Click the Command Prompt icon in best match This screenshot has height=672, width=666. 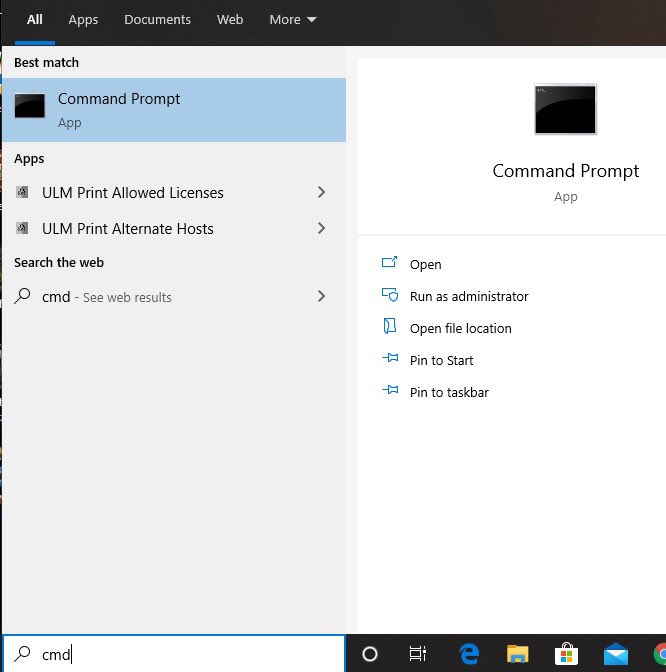30,105
